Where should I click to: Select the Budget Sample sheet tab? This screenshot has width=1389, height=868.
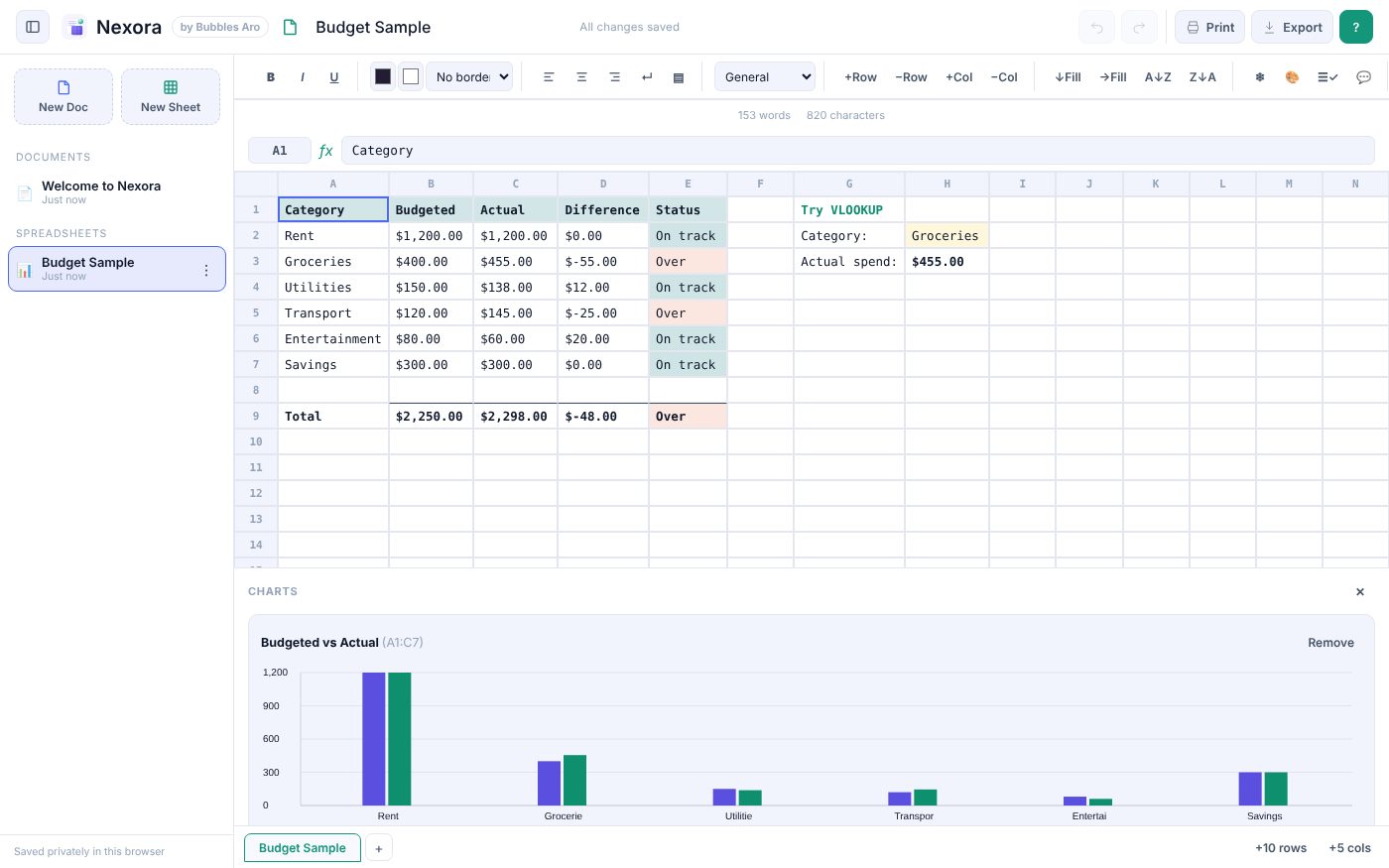[303, 848]
